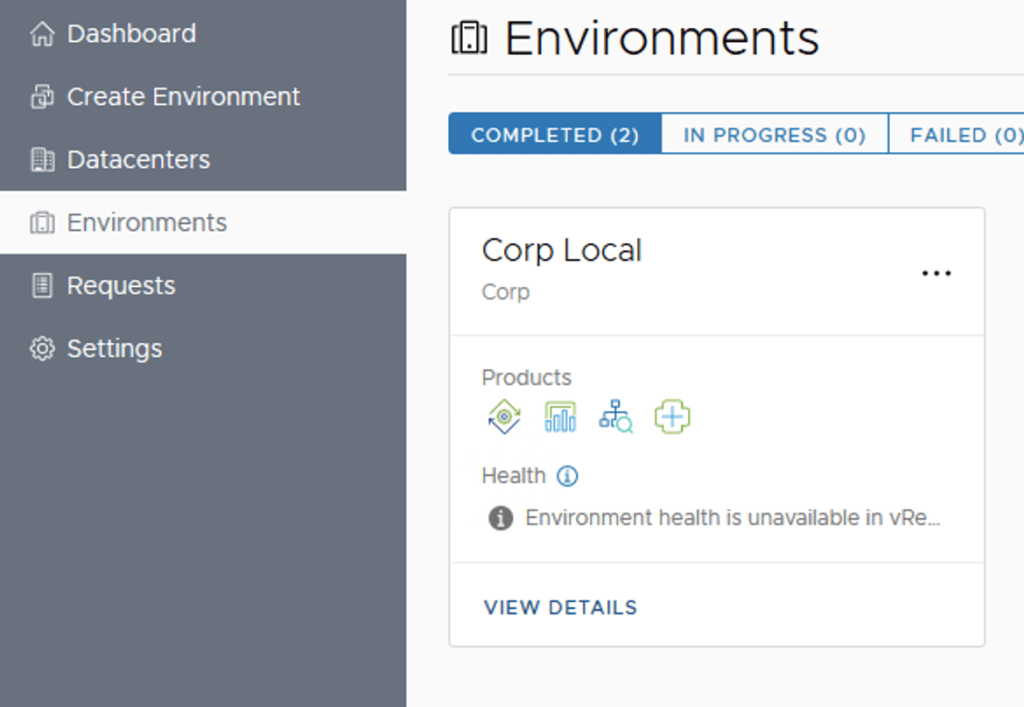Click VIEW DETAILS on the Corp Local card

pos(560,607)
